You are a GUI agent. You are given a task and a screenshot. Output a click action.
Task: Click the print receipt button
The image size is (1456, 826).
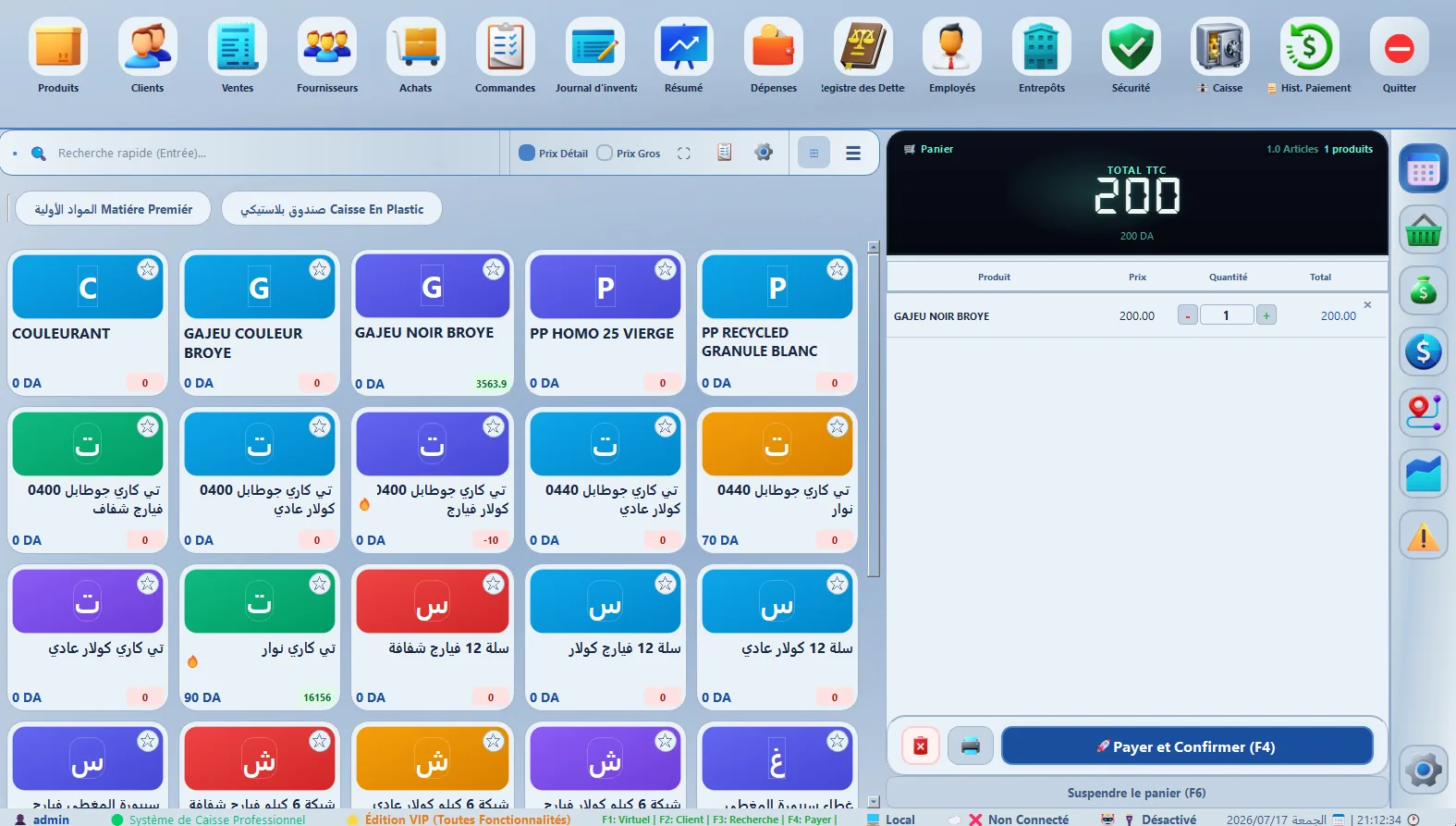971,746
